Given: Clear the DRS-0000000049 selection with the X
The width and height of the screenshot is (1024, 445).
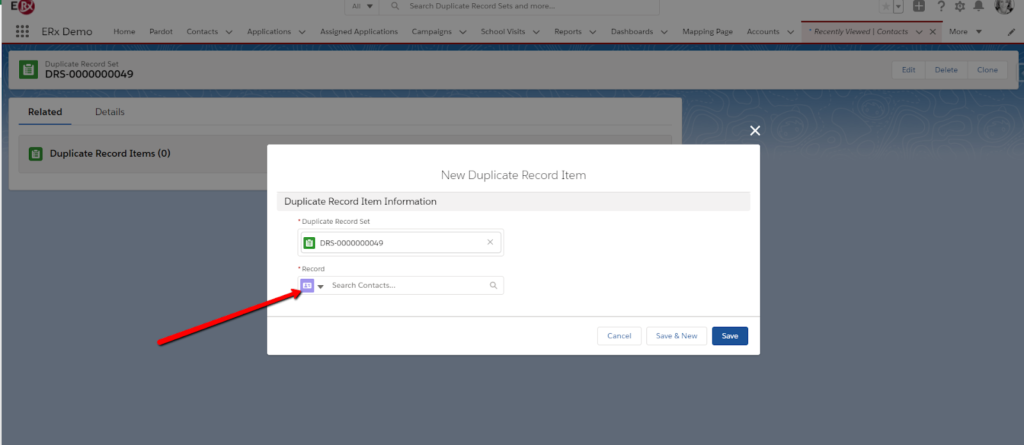Looking at the screenshot, I should [x=489, y=242].
